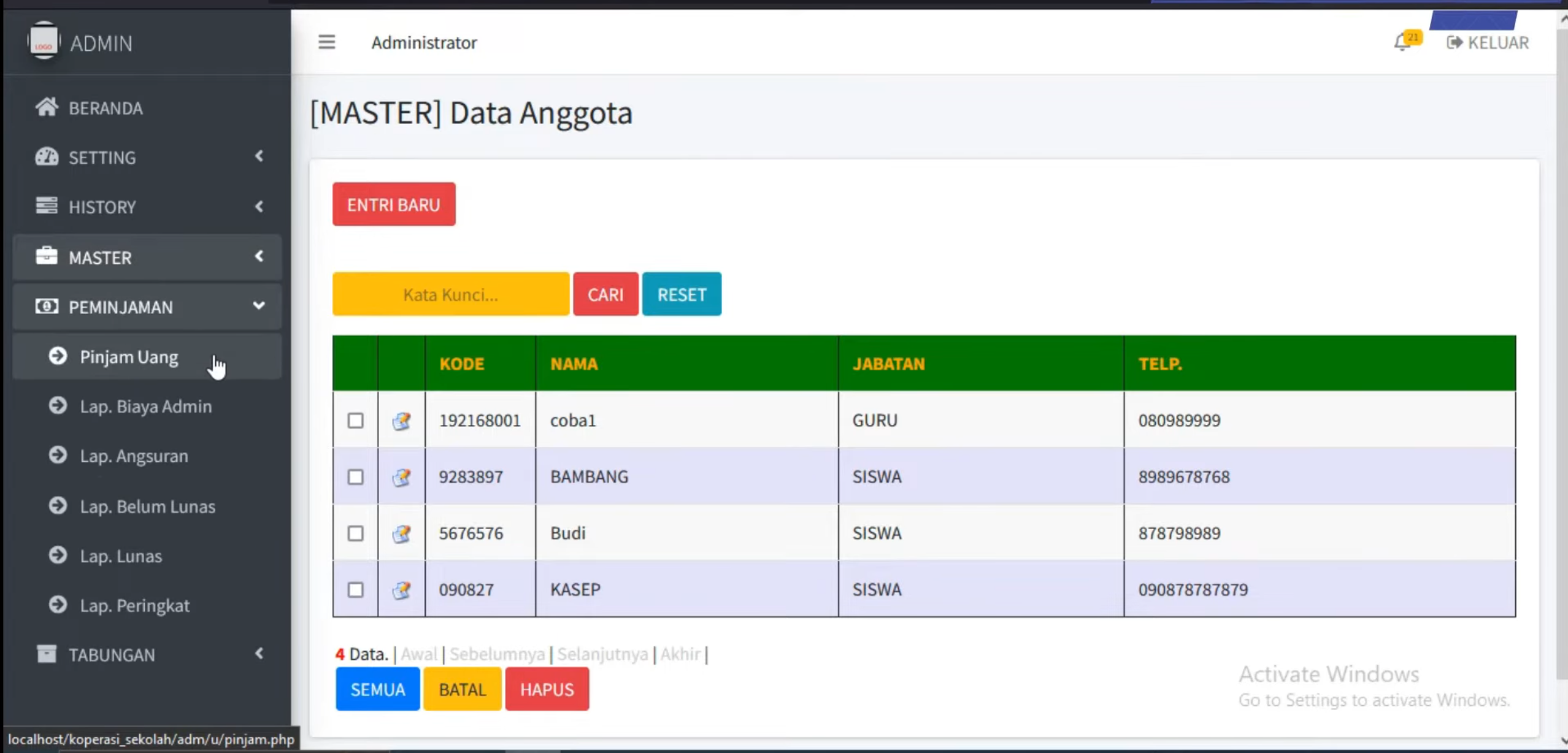Click the Selanjutnya pagination link
This screenshot has height=753, width=1568.
coord(602,654)
